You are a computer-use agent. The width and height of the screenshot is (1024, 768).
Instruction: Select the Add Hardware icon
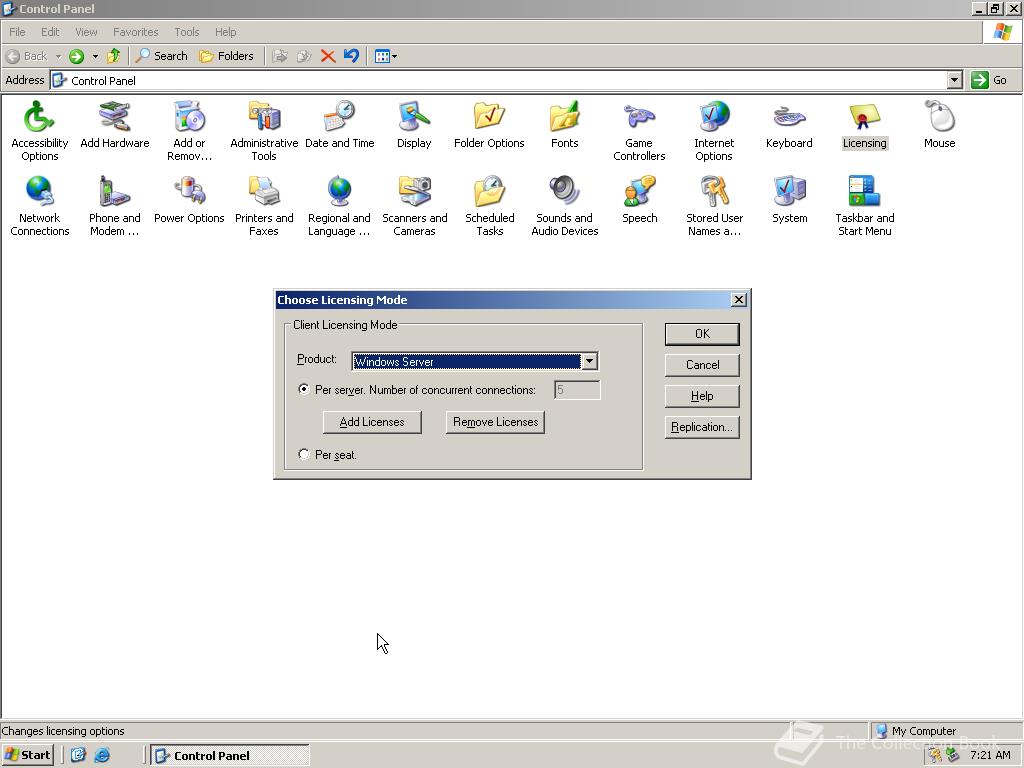pyautogui.click(x=114, y=124)
